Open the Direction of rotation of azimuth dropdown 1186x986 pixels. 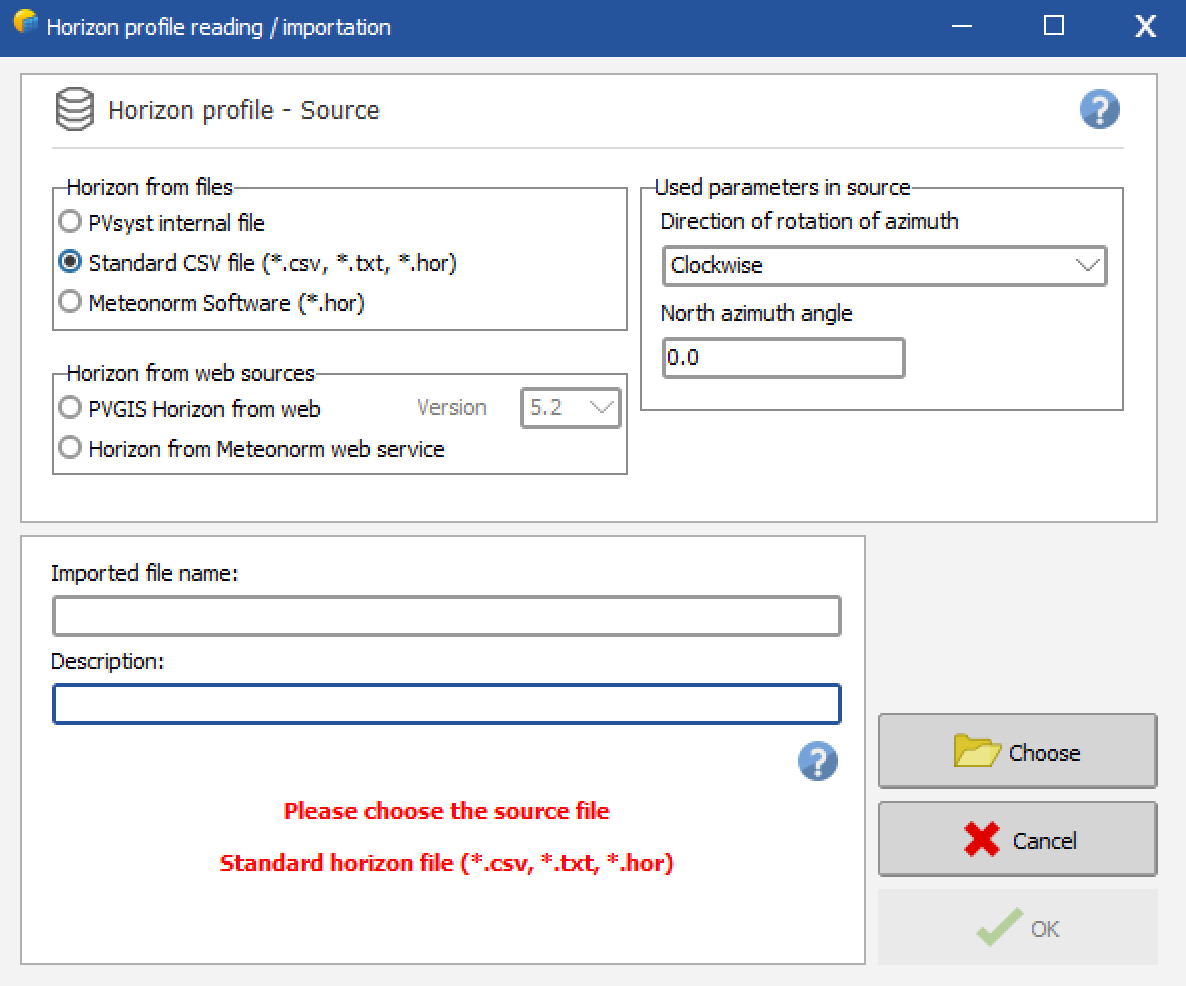pos(884,266)
